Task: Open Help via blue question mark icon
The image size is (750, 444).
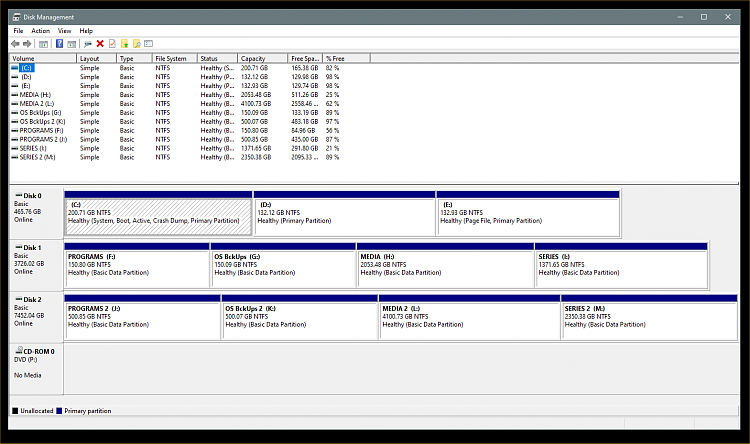Action: point(59,44)
